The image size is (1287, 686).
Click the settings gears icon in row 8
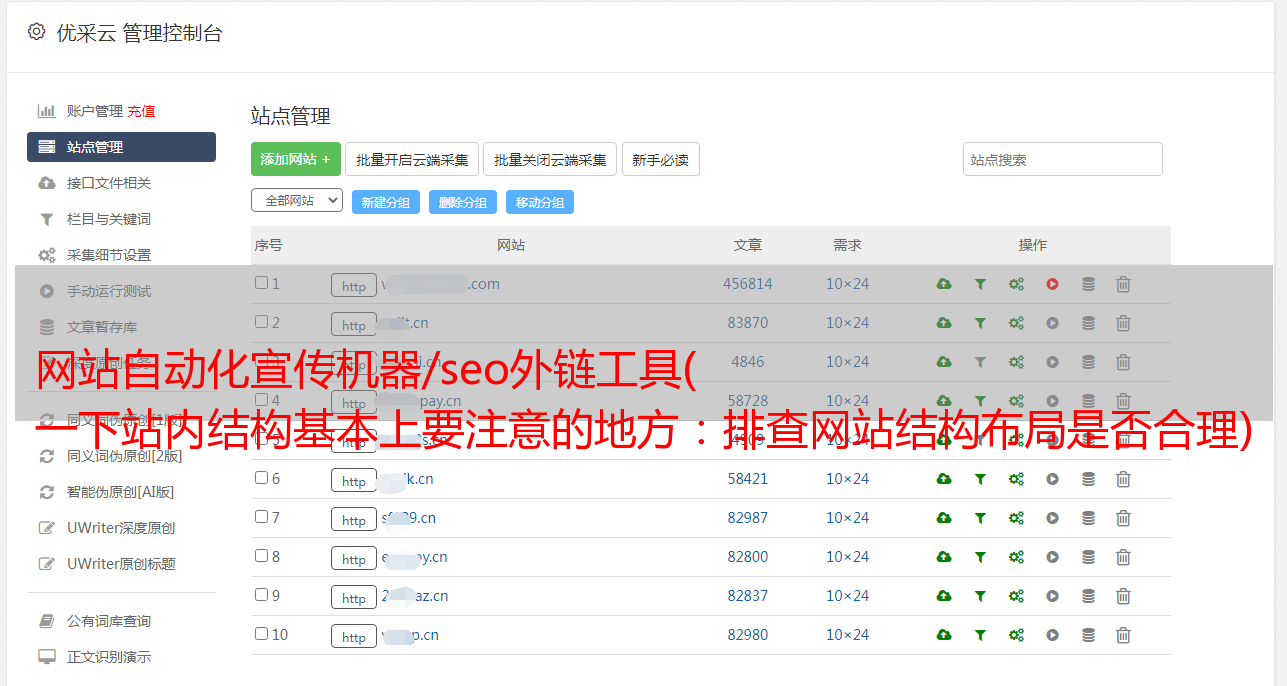(1016, 557)
